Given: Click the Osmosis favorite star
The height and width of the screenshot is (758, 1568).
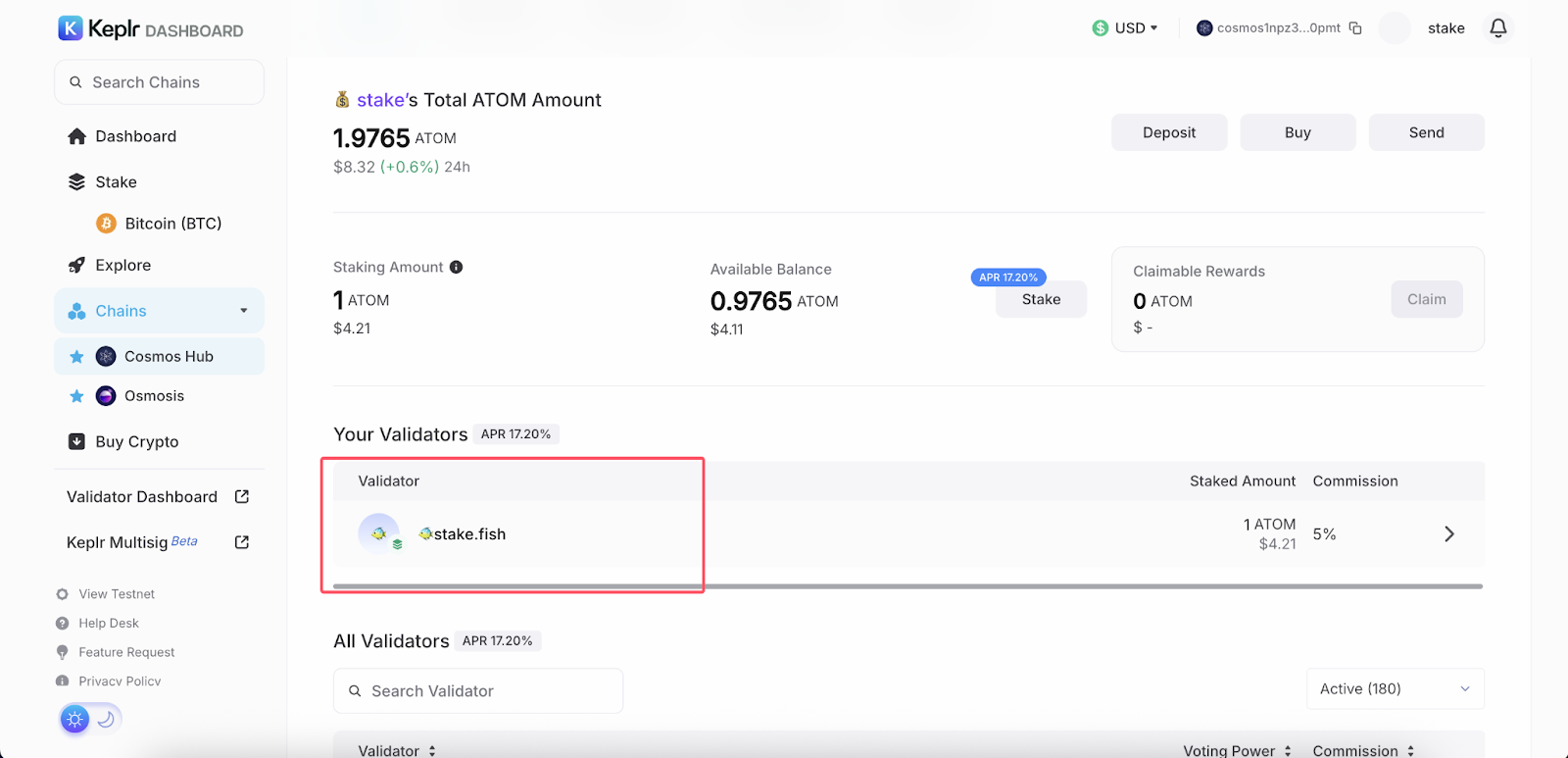Looking at the screenshot, I should pos(76,396).
